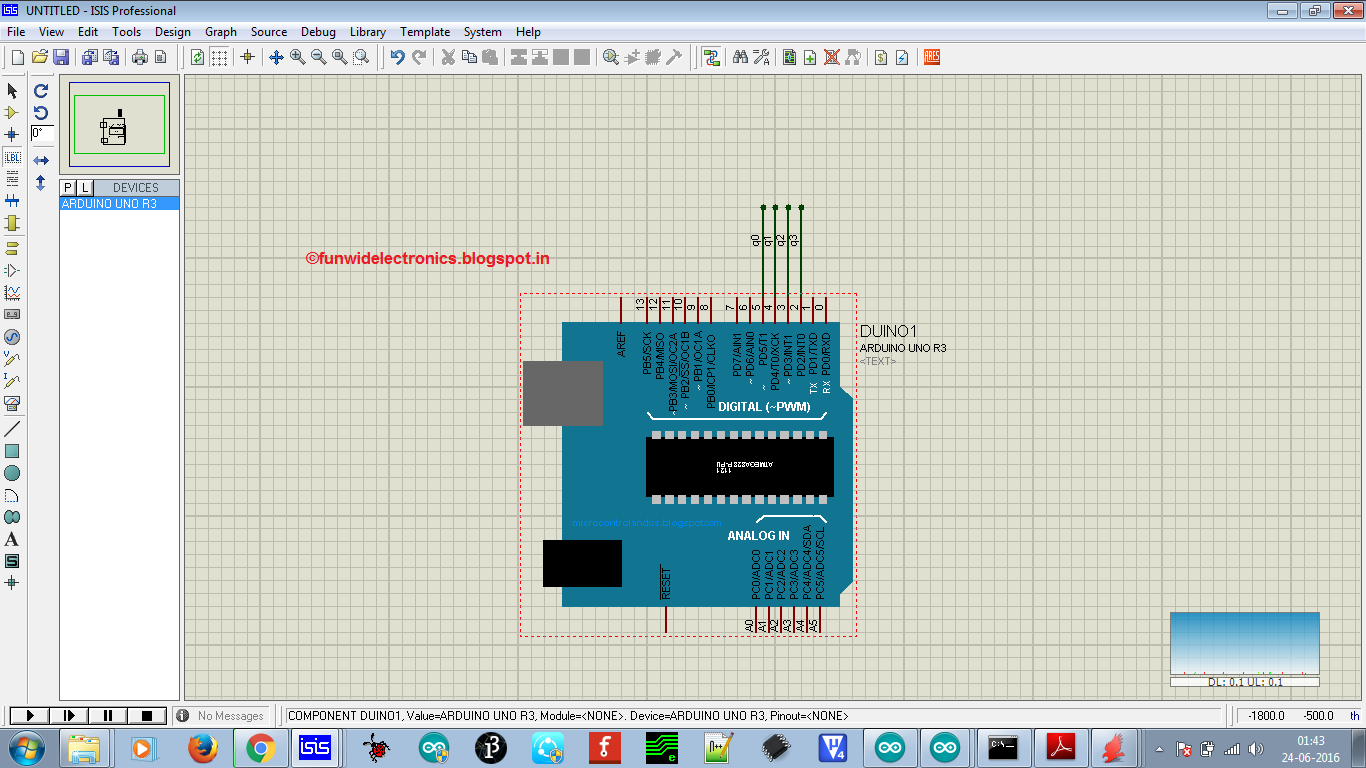Open a design with the folder icon
Image resolution: width=1366 pixels, height=768 pixels.
click(x=40, y=58)
